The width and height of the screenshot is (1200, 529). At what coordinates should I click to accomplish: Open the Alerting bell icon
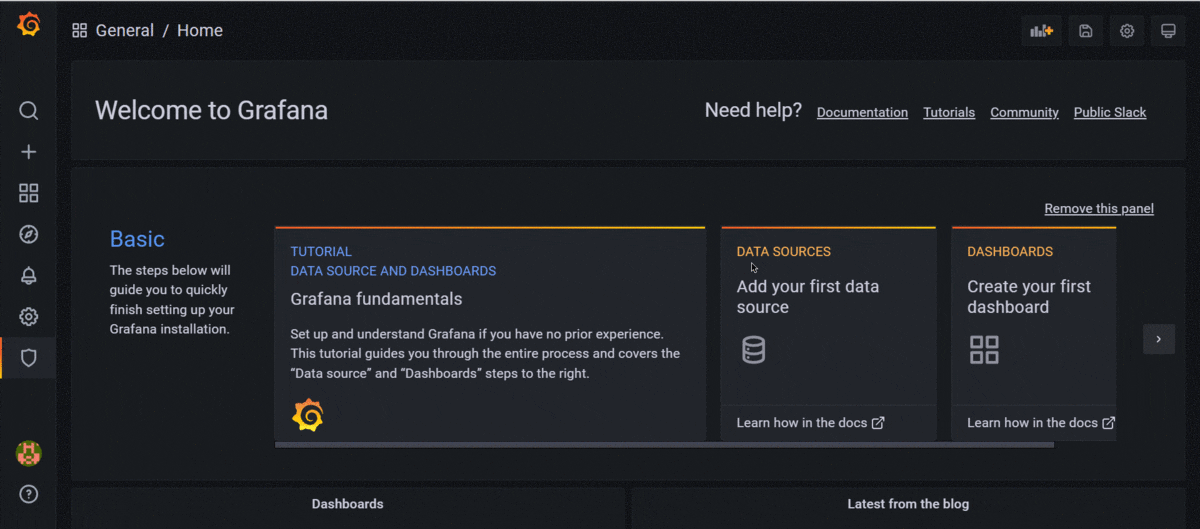[x=29, y=276]
